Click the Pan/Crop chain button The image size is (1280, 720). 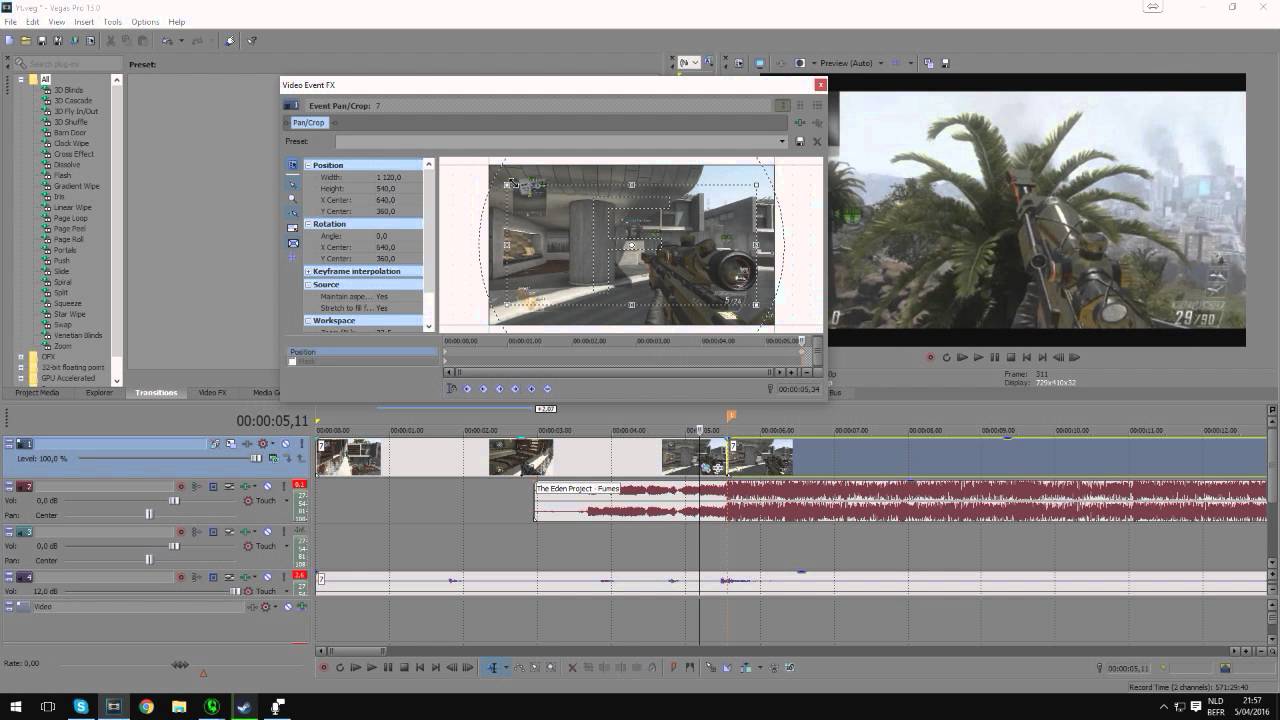click(x=308, y=123)
